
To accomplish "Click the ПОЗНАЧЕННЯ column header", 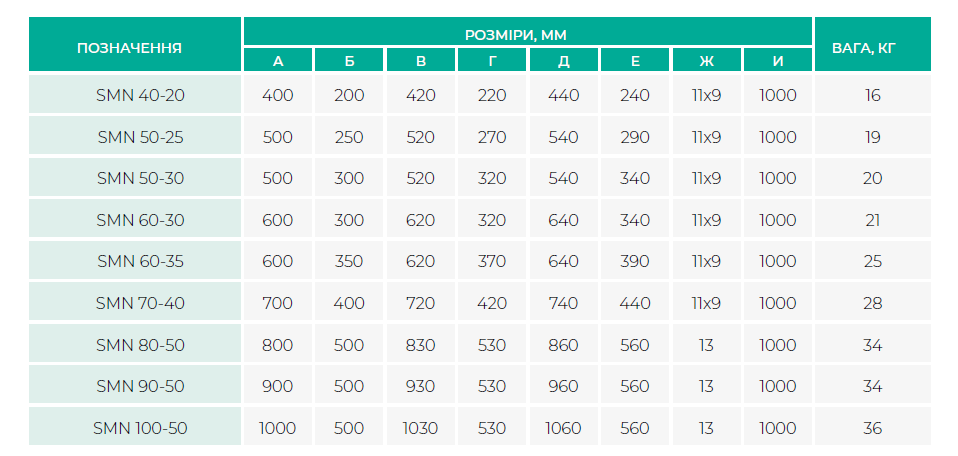I will click(135, 45).
